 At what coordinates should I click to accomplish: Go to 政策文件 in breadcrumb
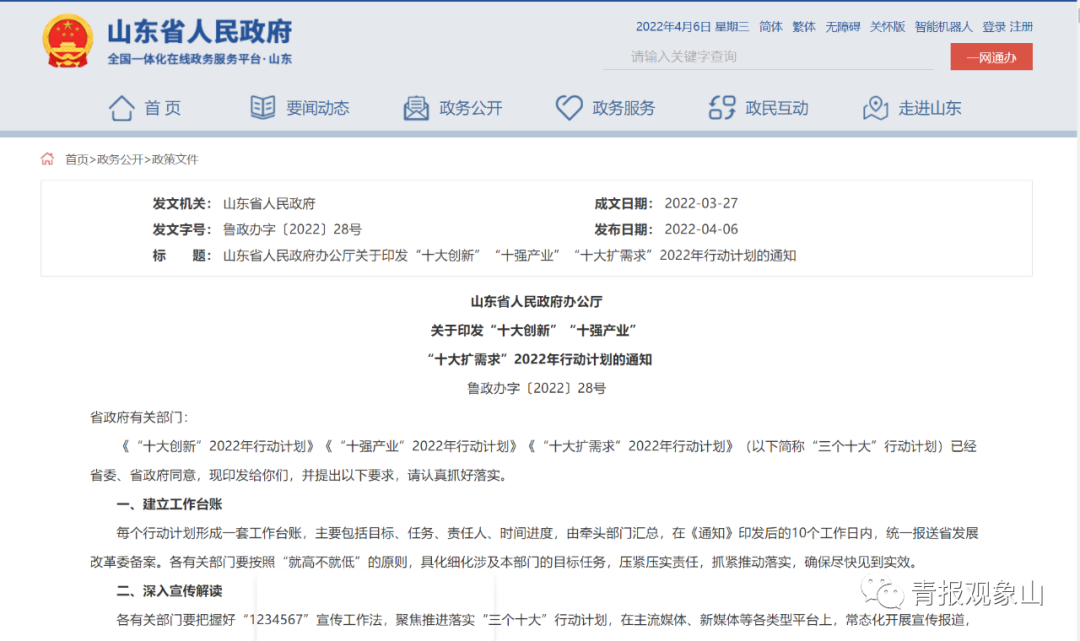tap(175, 159)
